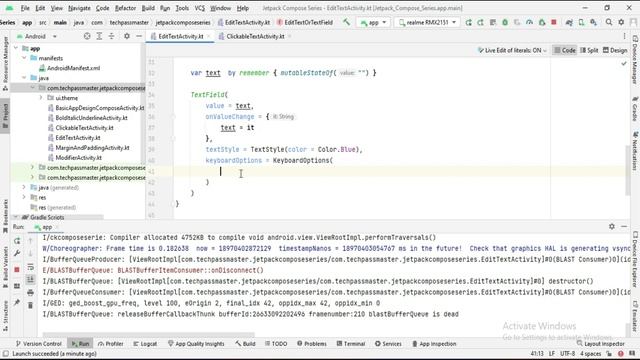Image resolution: width=640 pixels, height=360 pixels.
Task: Switch to ClickableTextActivity.kt editor tab
Action: point(255,36)
